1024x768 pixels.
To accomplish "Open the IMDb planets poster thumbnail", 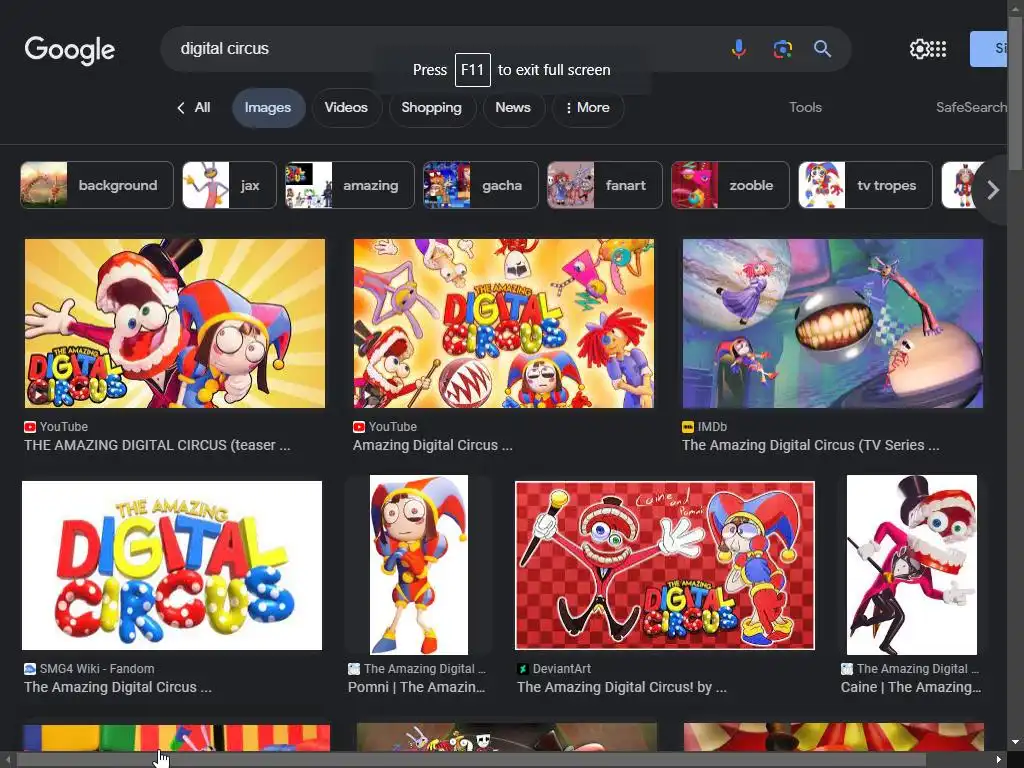I will pyautogui.click(x=833, y=323).
